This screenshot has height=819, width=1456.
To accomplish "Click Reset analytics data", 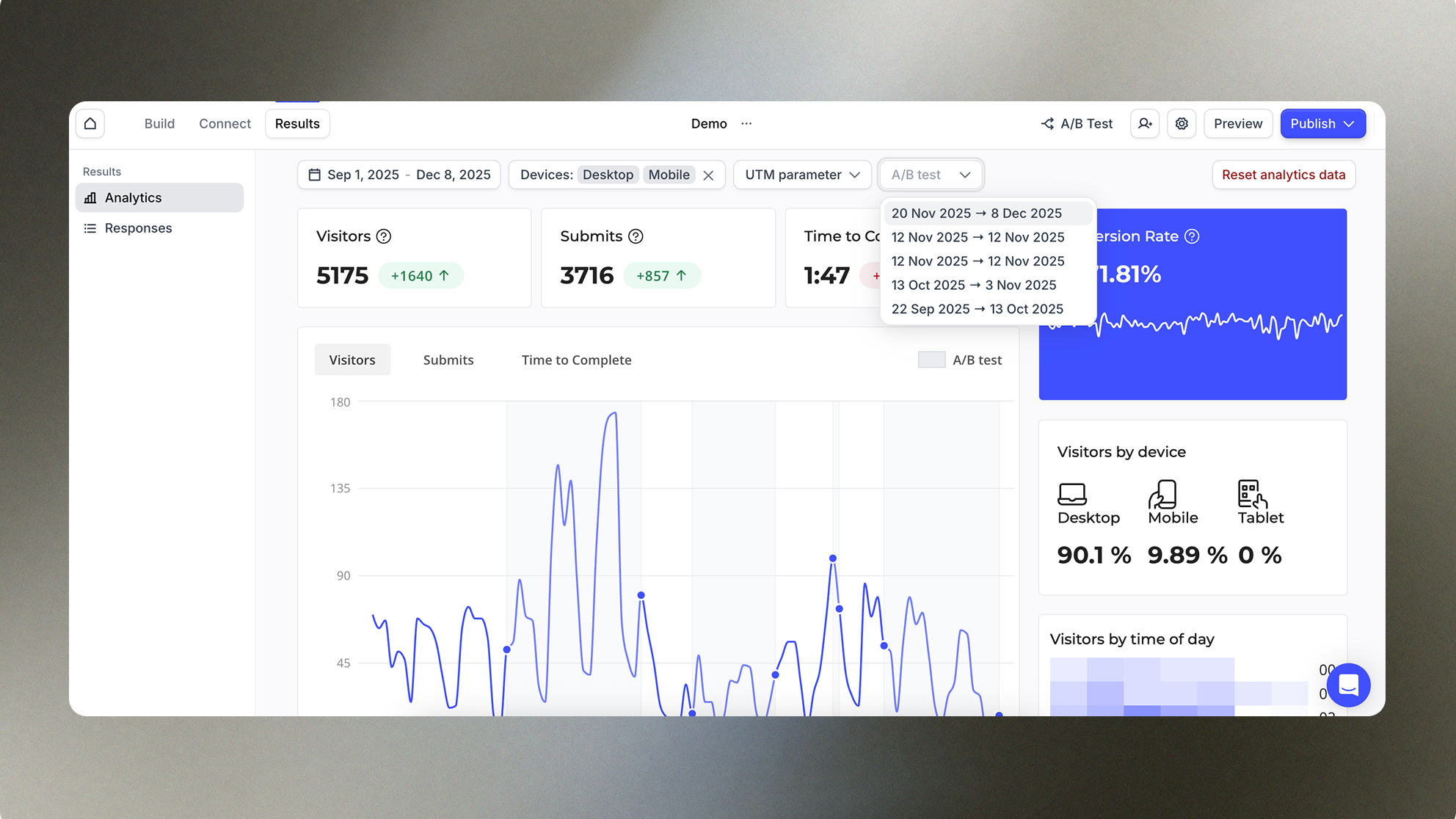I will click(x=1283, y=175).
